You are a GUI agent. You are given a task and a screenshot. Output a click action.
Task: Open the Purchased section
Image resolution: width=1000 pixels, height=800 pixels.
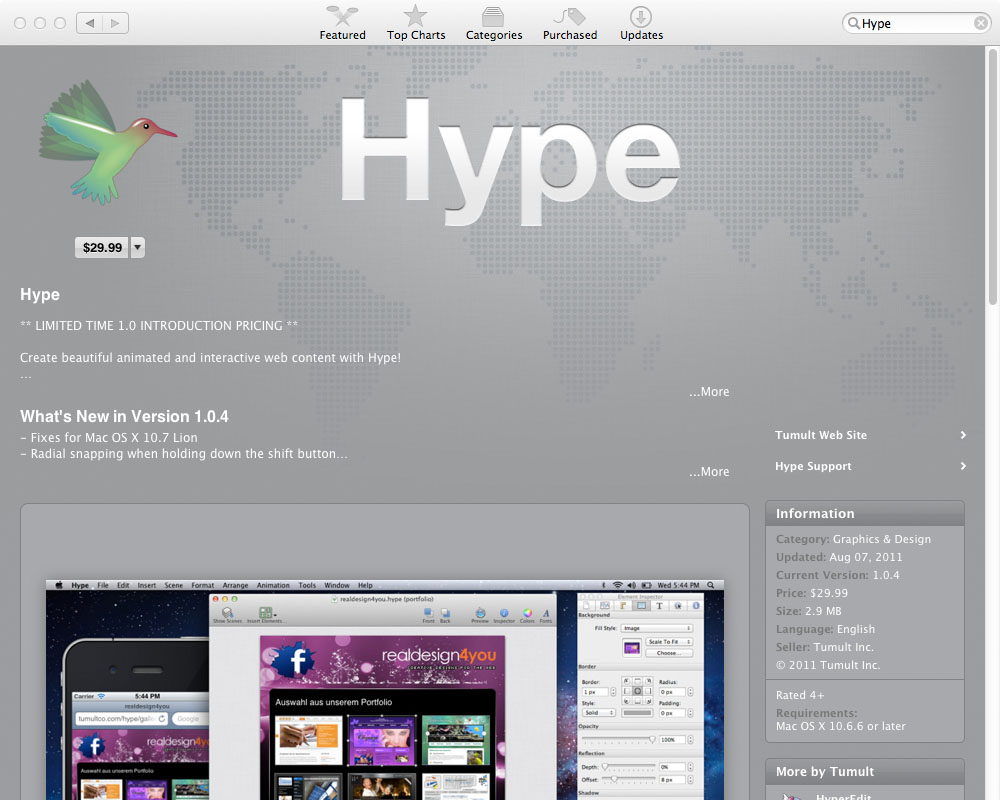570,23
